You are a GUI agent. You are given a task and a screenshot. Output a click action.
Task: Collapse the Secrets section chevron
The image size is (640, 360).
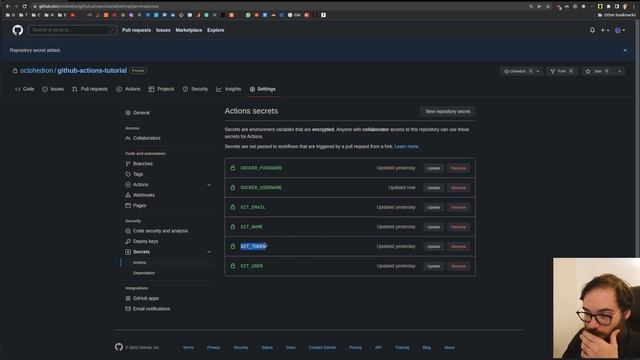(209, 252)
